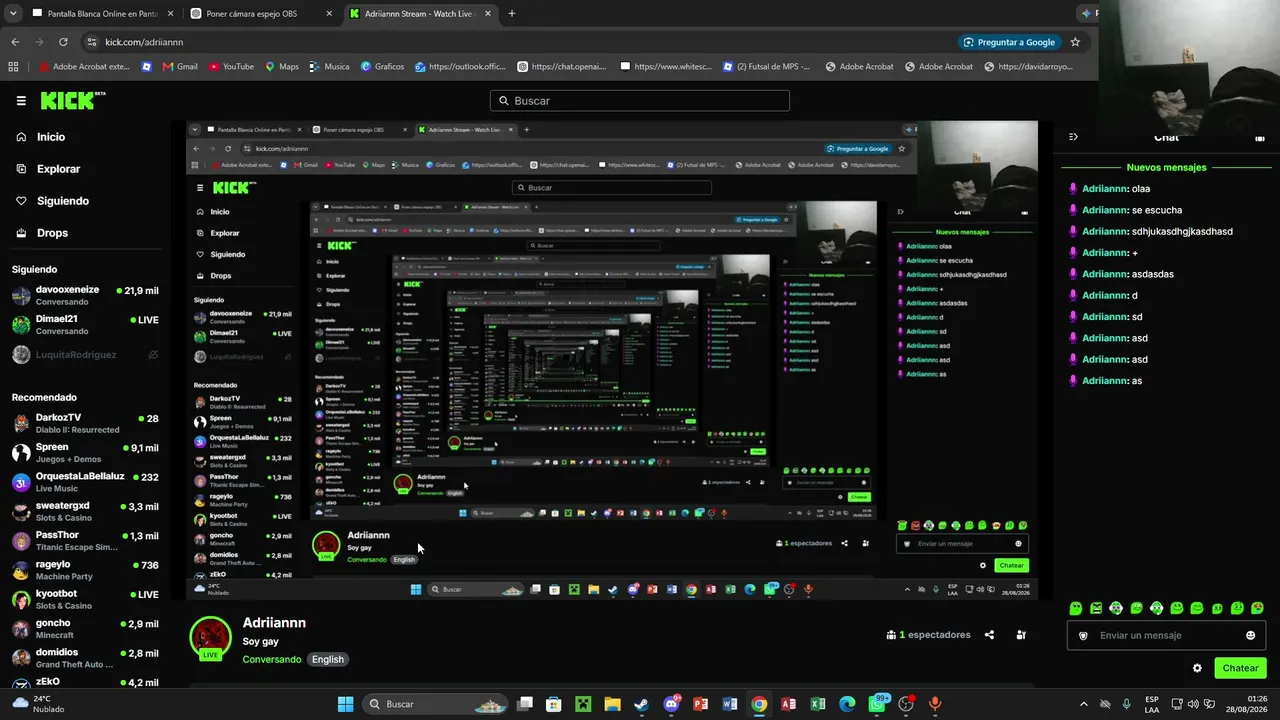The width and height of the screenshot is (1280, 720).
Task: Click the 1 espectadores viewers count
Action: coord(928,635)
